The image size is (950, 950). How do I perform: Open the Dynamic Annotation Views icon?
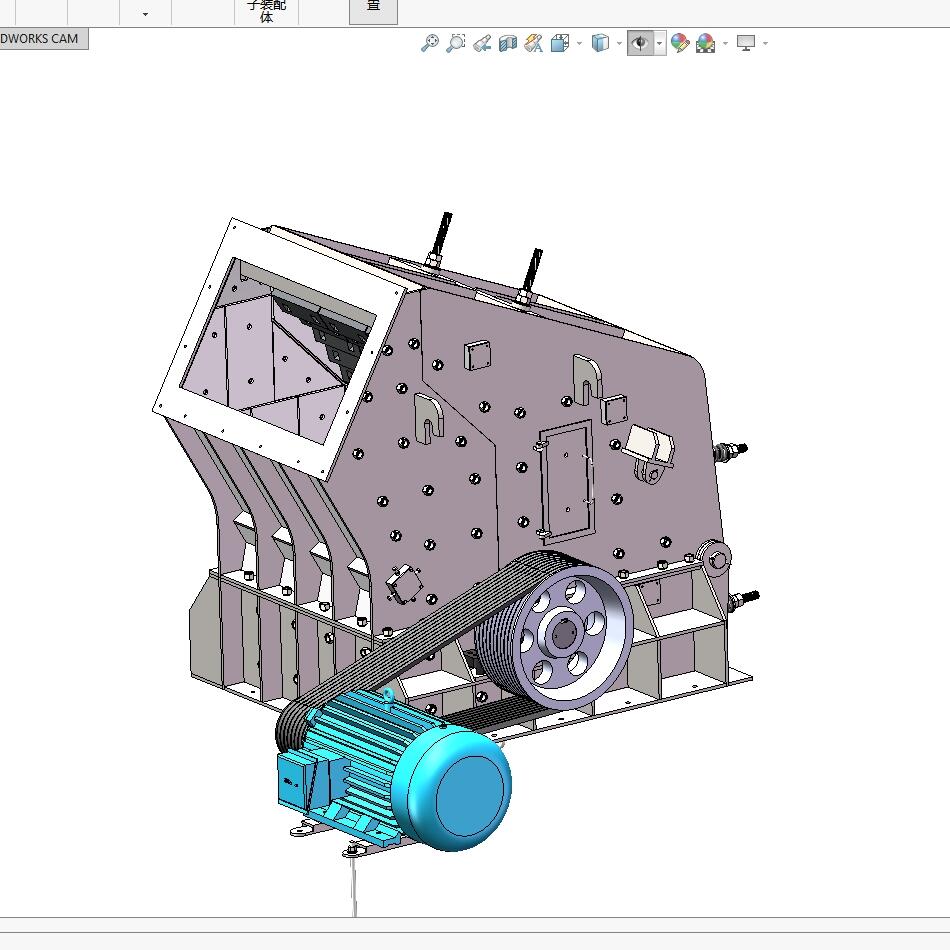(x=534, y=43)
